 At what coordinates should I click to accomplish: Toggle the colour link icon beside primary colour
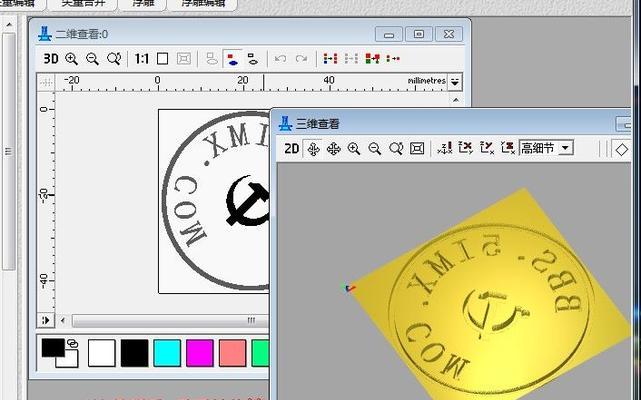pos(73,343)
